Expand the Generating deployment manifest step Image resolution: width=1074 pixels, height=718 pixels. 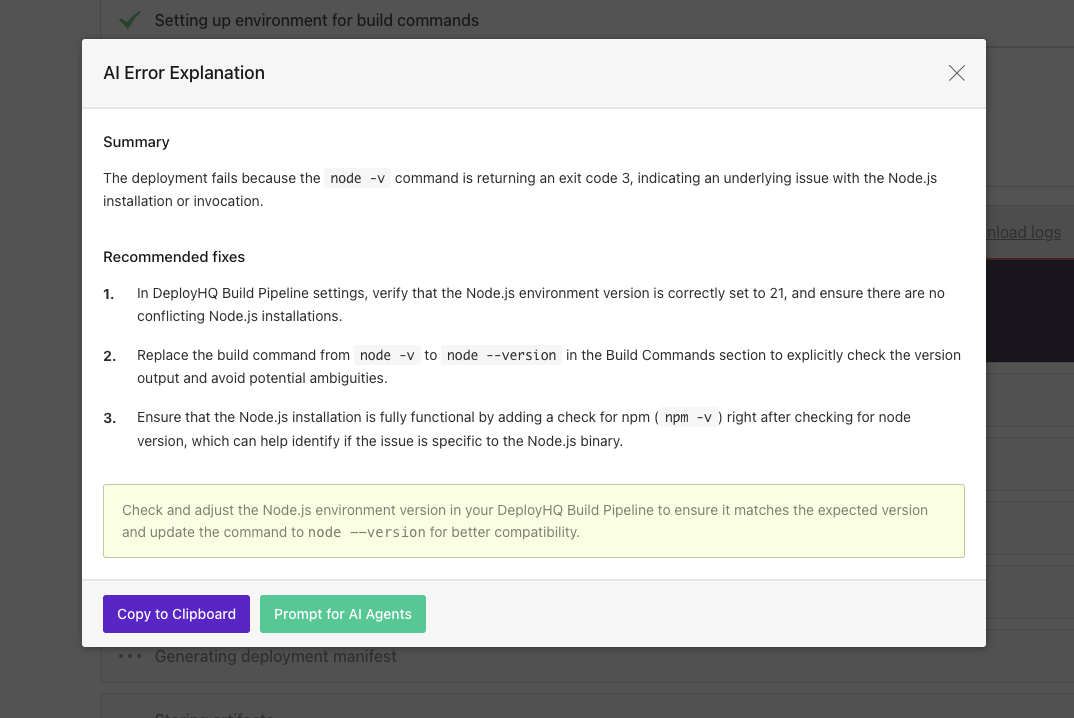pos(276,656)
